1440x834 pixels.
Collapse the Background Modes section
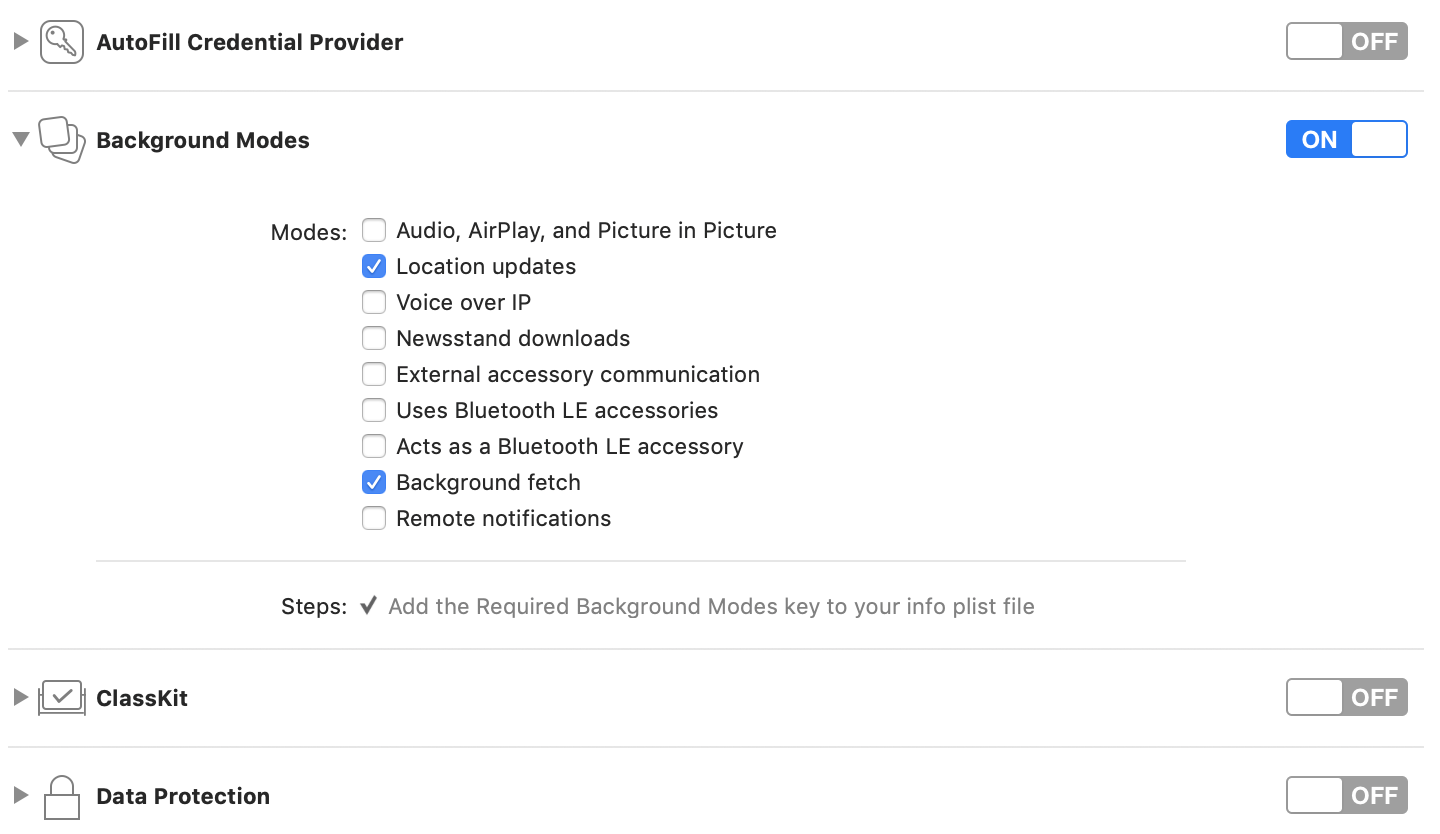(20, 140)
